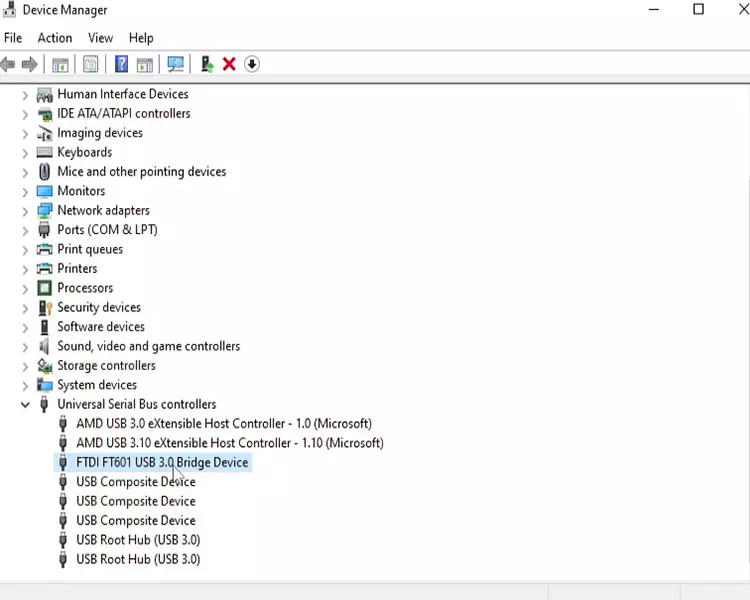Screen dimensions: 750x600
Task: Open the File menu
Action: (x=13, y=38)
